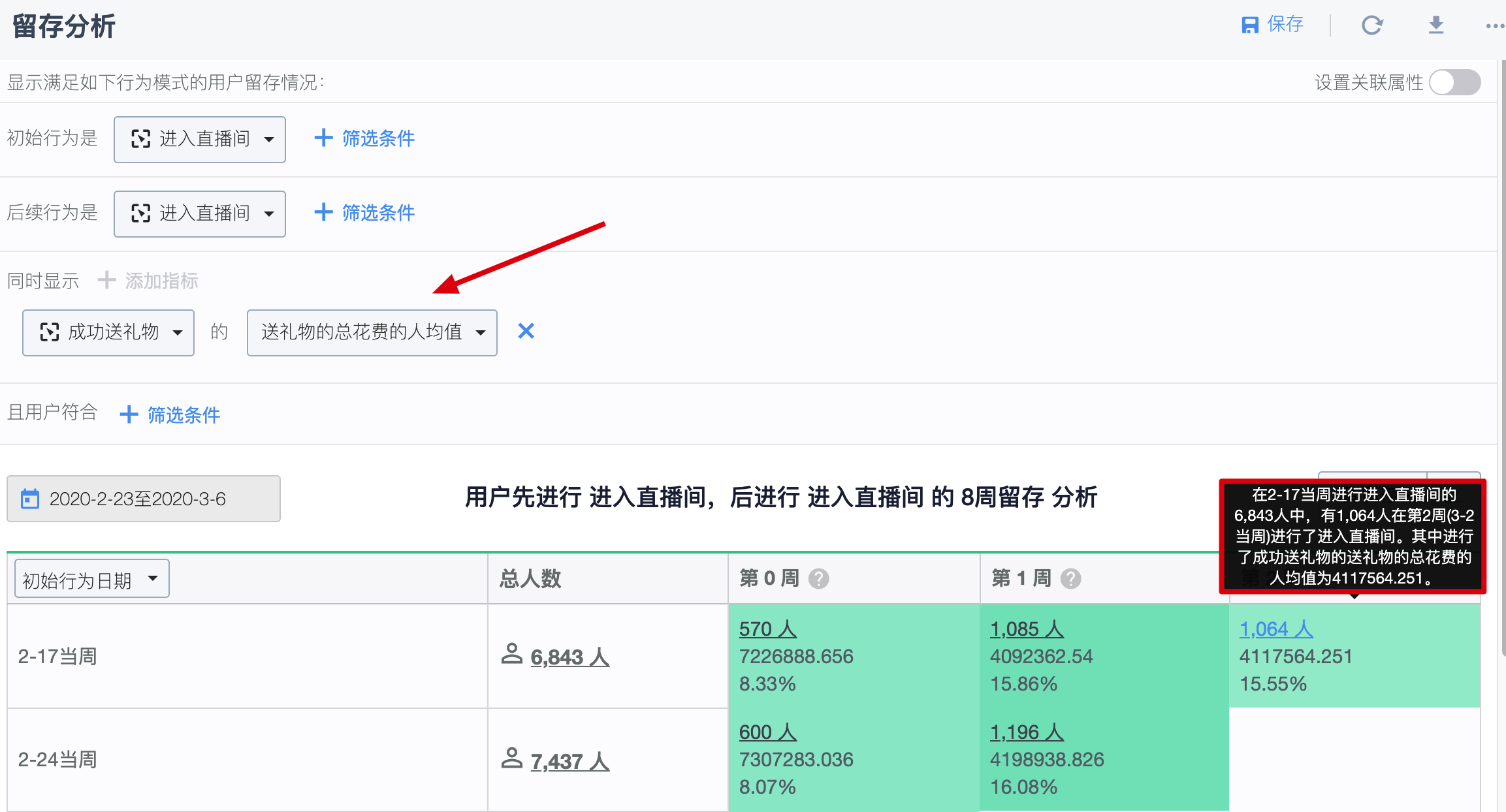Click the 1,064 人 week 2 link
Image resolution: width=1506 pixels, height=812 pixels.
point(1275,629)
